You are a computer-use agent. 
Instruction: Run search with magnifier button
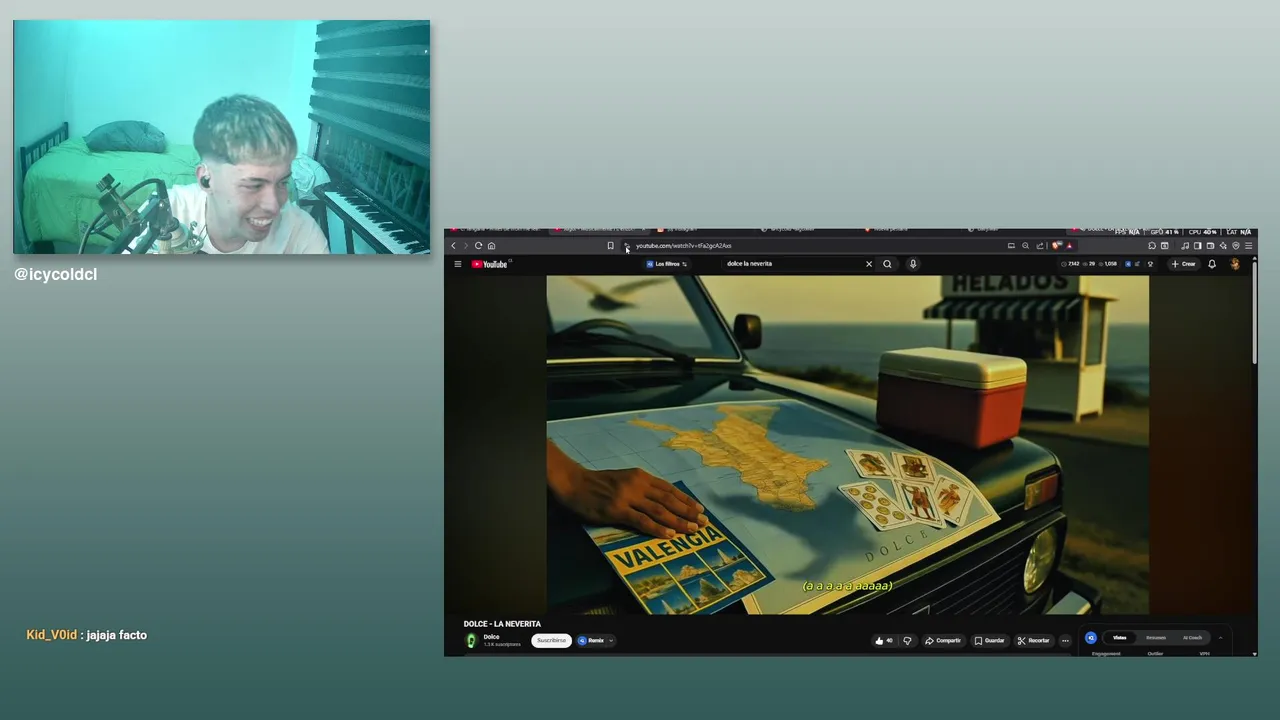point(887,264)
